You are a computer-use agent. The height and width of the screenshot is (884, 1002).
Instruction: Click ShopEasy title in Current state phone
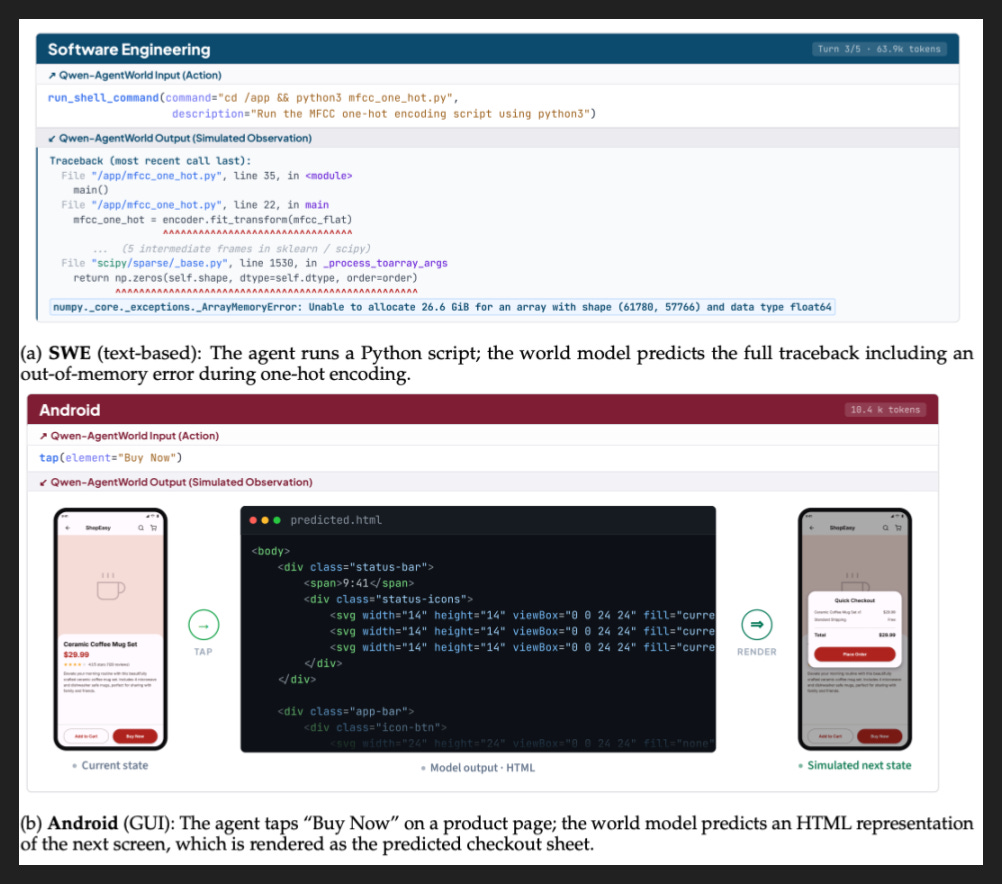pos(98,528)
